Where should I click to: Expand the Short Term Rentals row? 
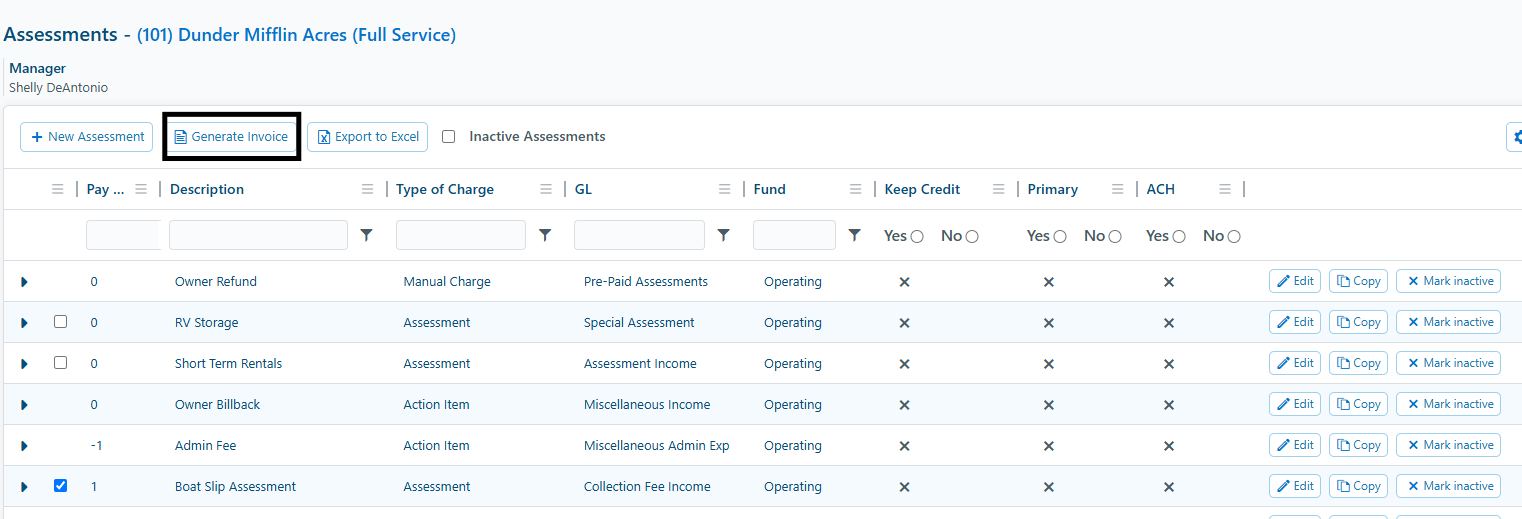[x=24, y=364]
